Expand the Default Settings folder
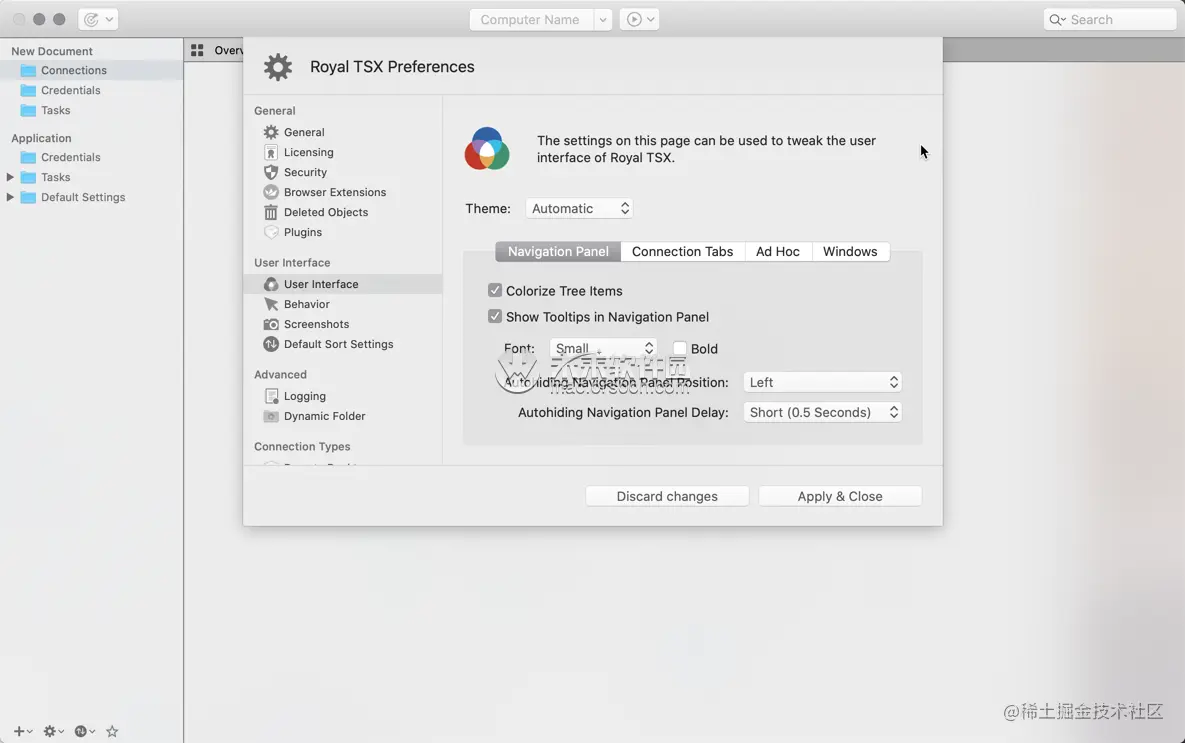The height and width of the screenshot is (743, 1185). point(10,197)
